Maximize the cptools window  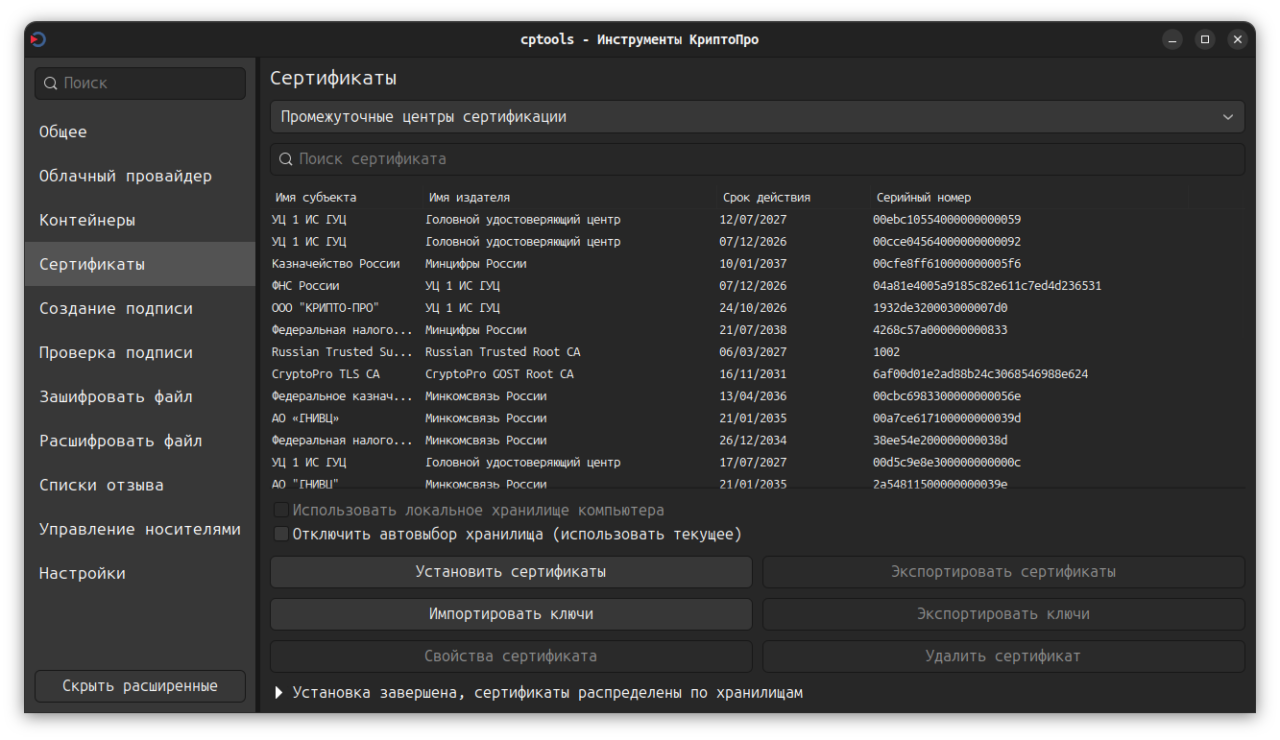(1205, 40)
